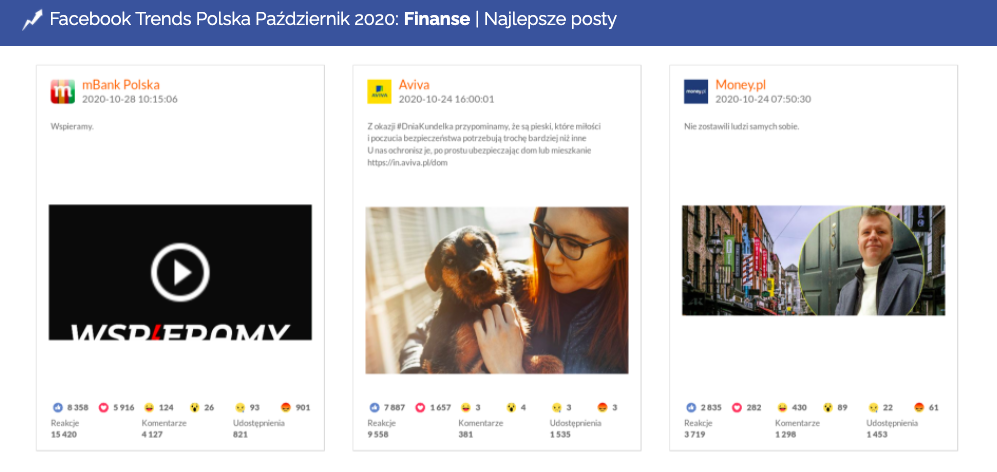This screenshot has width=997, height=472.
Task: Open the Aviva page name link
Action: coord(414,85)
